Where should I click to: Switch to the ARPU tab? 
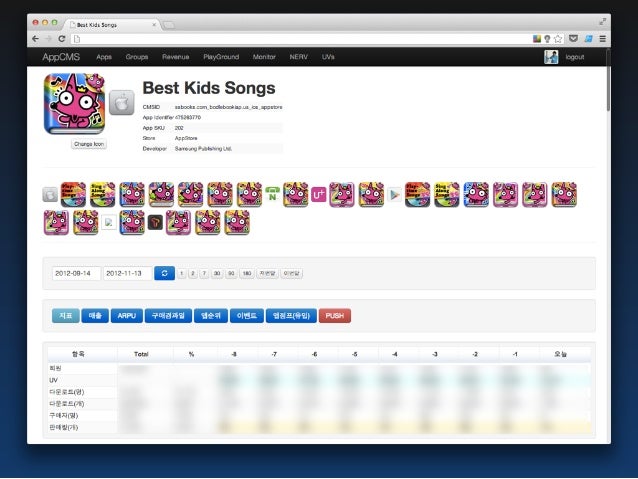(x=127, y=315)
